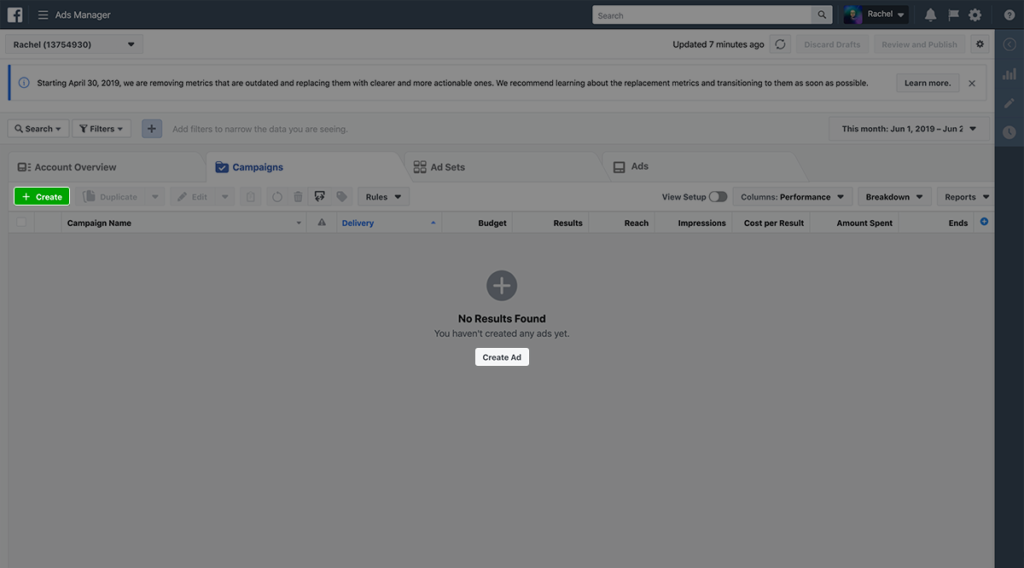Toggle the View Setup switch
The image size is (1024, 568).
[x=718, y=197]
